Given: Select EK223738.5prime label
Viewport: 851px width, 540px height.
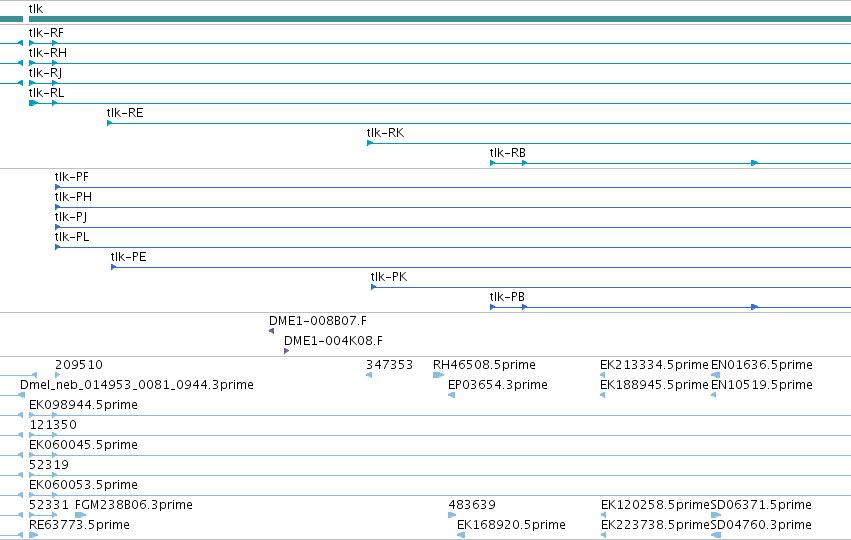Looking at the screenshot, I should click(x=655, y=525).
